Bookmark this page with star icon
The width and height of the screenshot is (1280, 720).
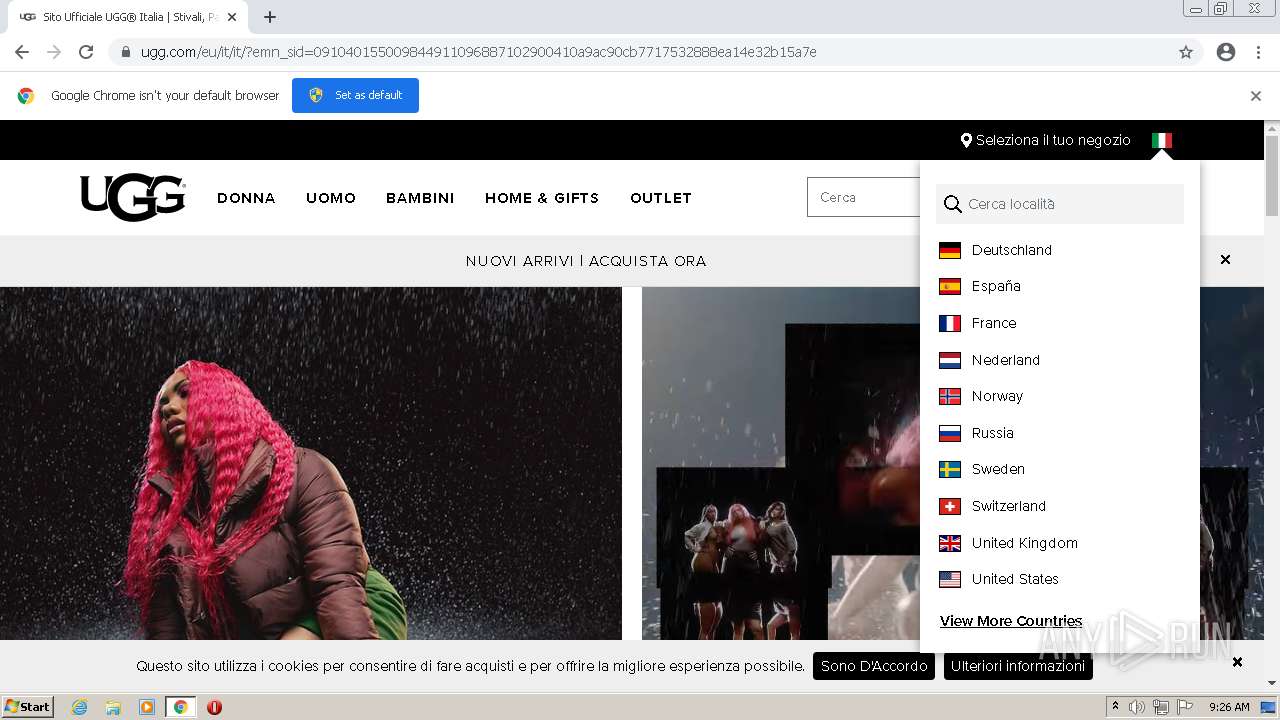pyautogui.click(x=1186, y=52)
